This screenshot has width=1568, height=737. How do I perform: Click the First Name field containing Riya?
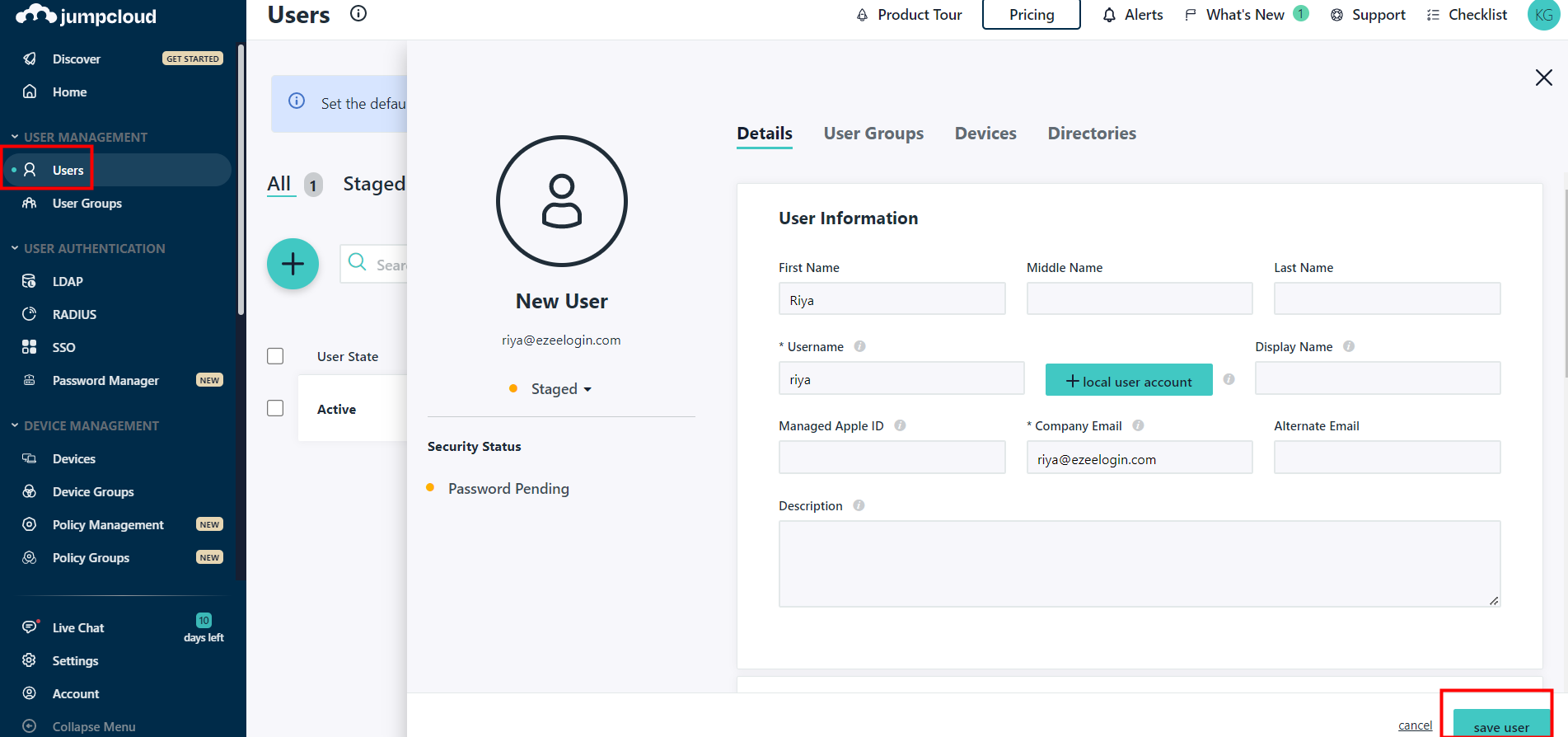coord(892,299)
